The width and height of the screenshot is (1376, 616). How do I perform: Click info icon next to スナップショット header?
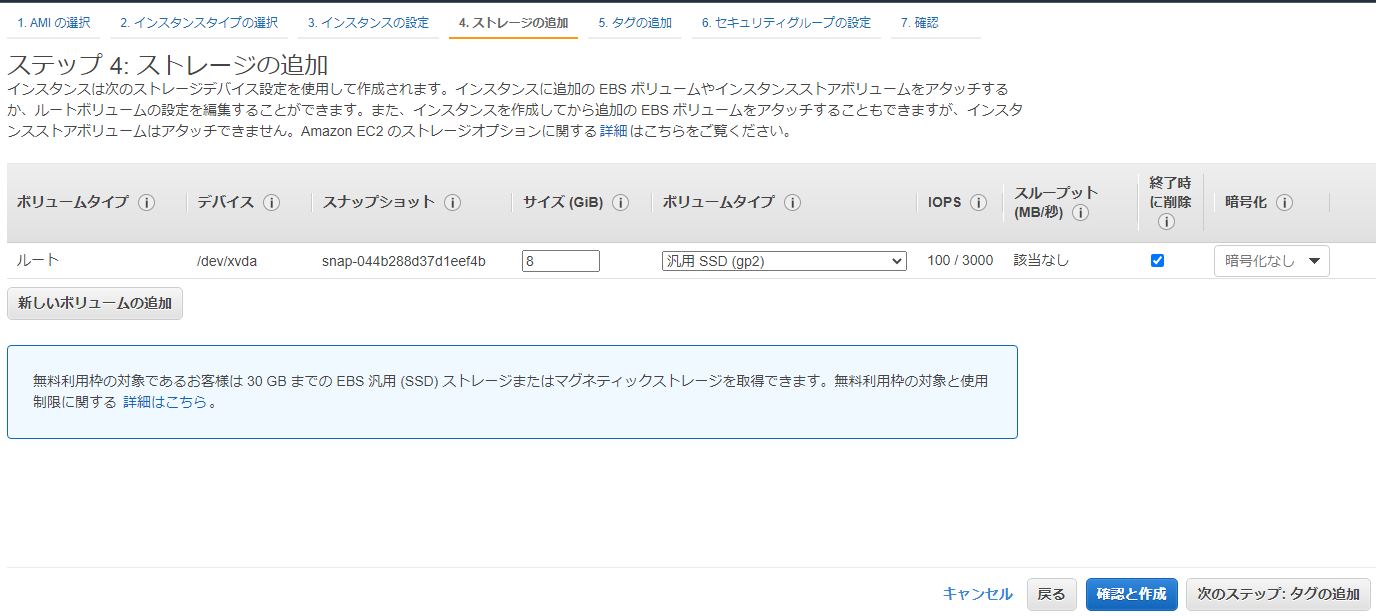coord(452,202)
